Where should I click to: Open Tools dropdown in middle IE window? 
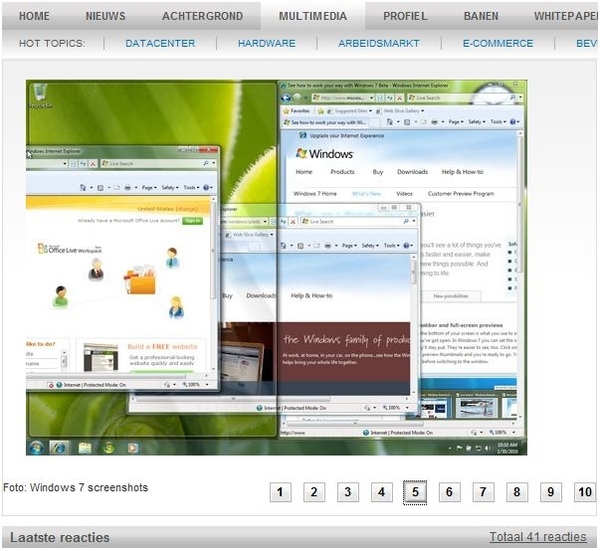tap(391, 246)
